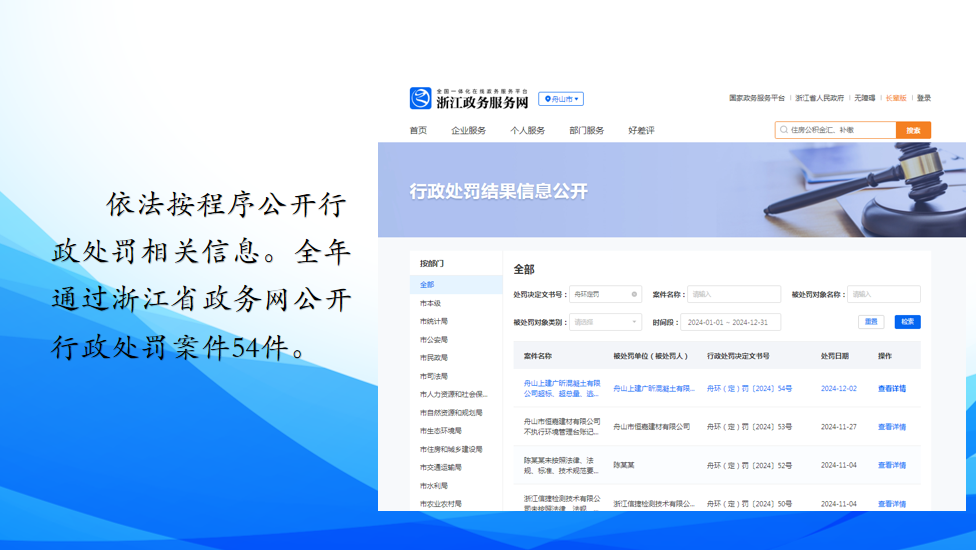The height and width of the screenshot is (550, 976).
Task: Open the 好差评 menu item
Action: tap(641, 130)
